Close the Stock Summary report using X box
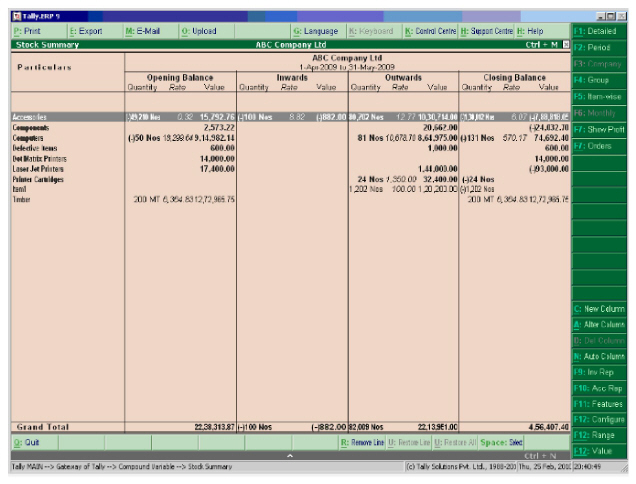This screenshot has width=636, height=484. pos(566,45)
